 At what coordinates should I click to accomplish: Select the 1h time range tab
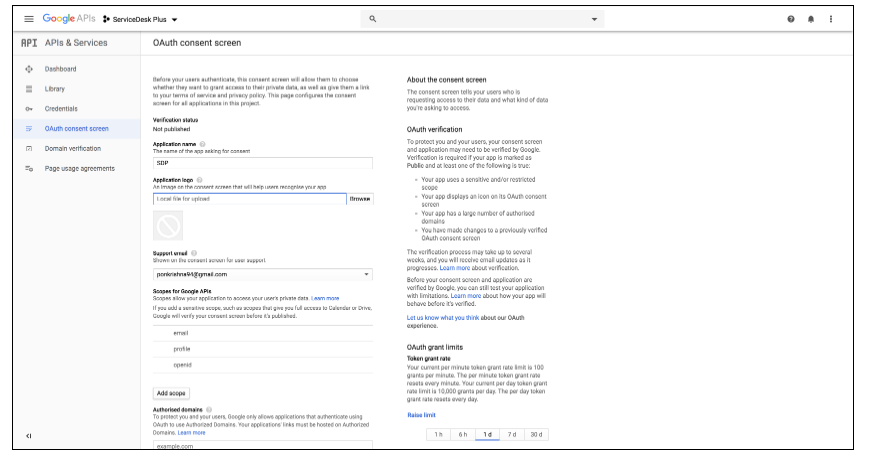click(x=437, y=434)
